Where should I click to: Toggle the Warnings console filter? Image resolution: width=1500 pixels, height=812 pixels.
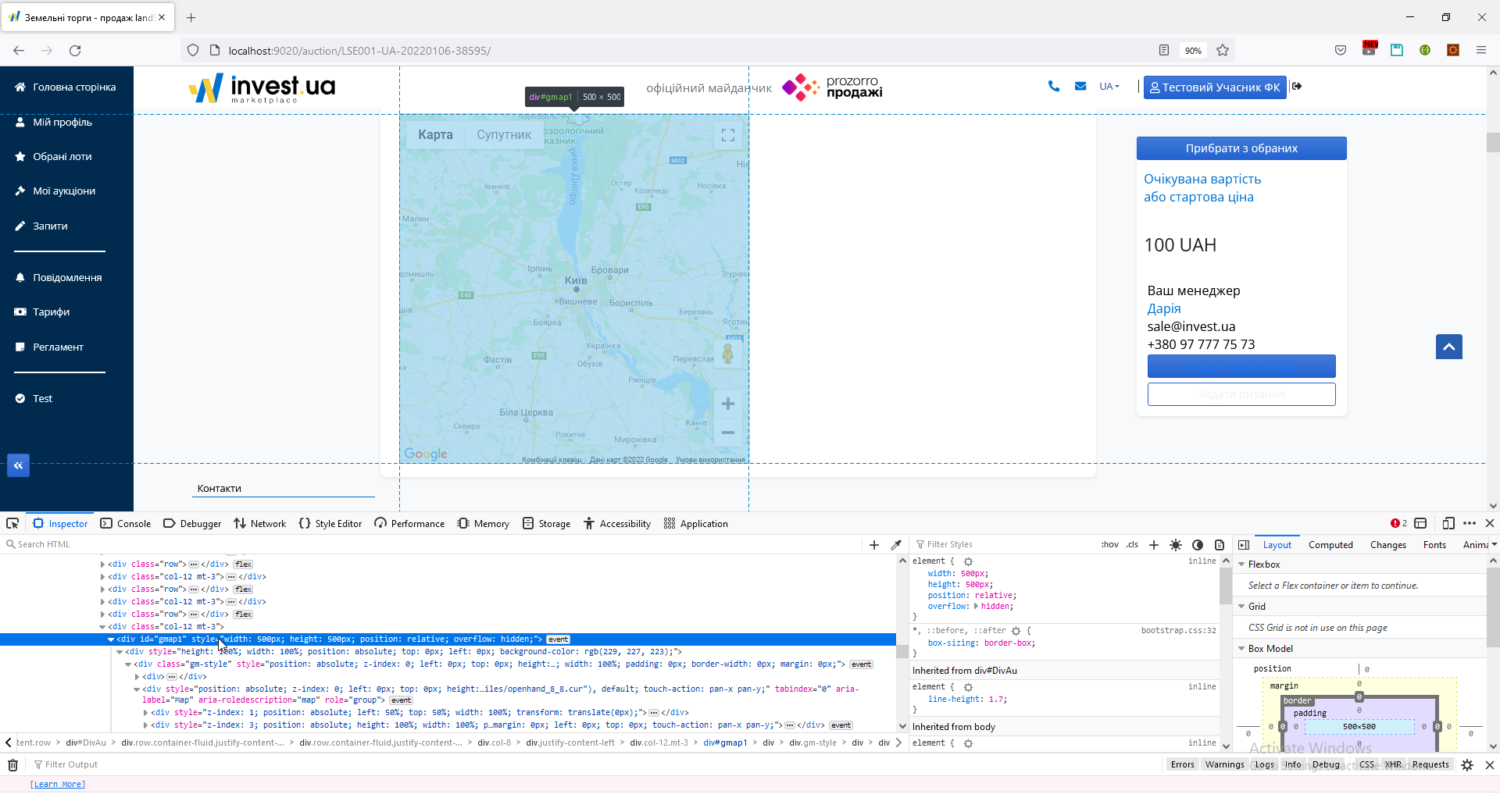tap(1224, 765)
